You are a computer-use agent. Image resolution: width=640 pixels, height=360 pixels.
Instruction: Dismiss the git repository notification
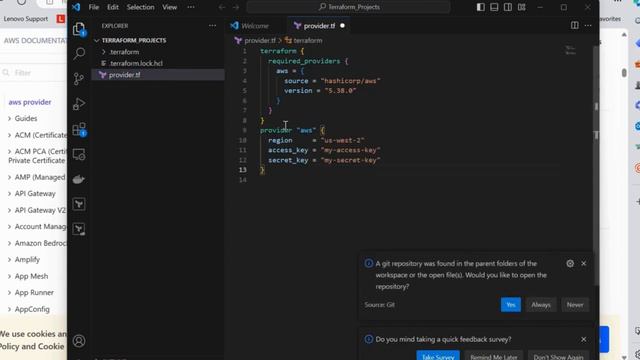point(584,264)
